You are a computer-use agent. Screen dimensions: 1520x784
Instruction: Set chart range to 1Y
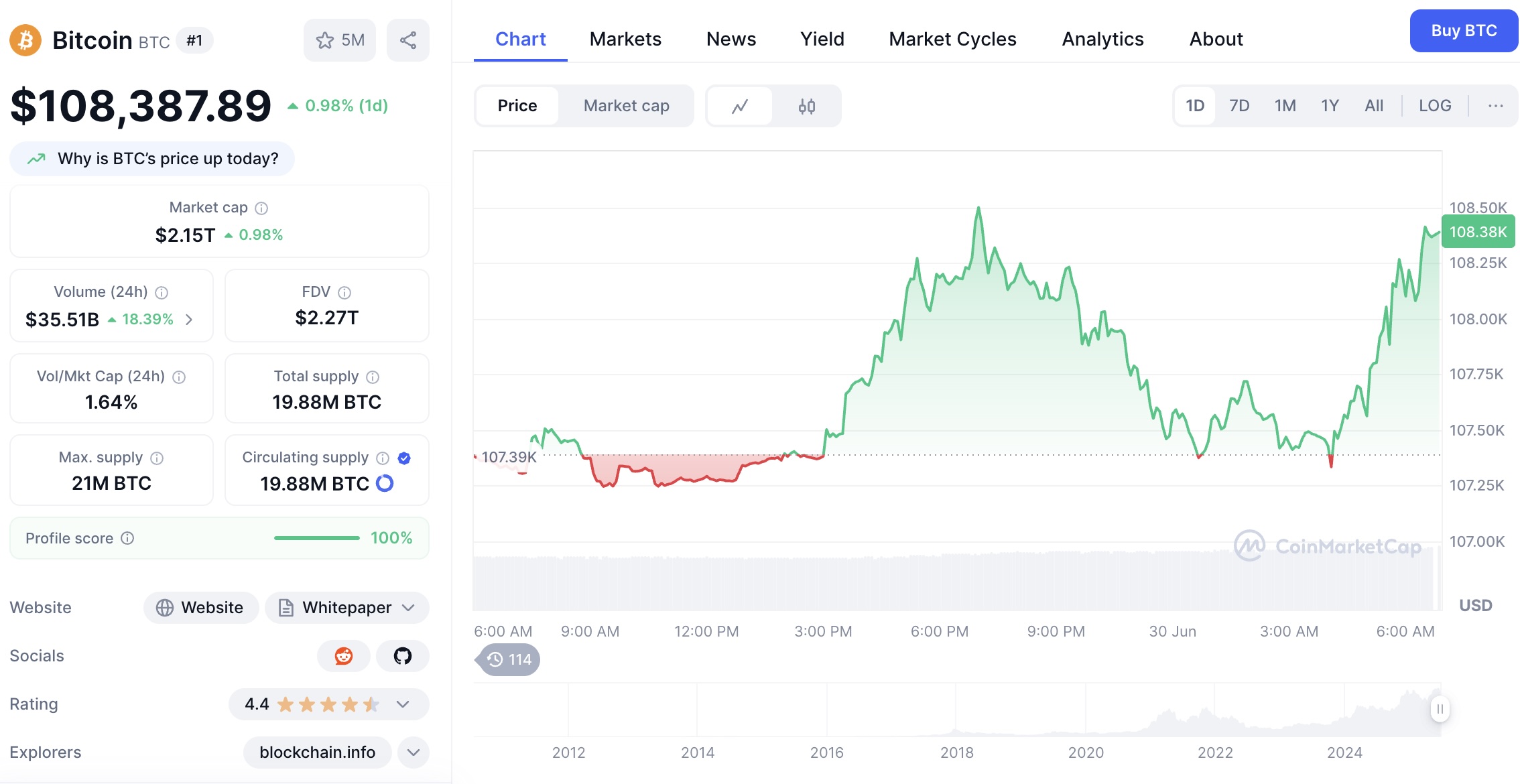(1330, 106)
